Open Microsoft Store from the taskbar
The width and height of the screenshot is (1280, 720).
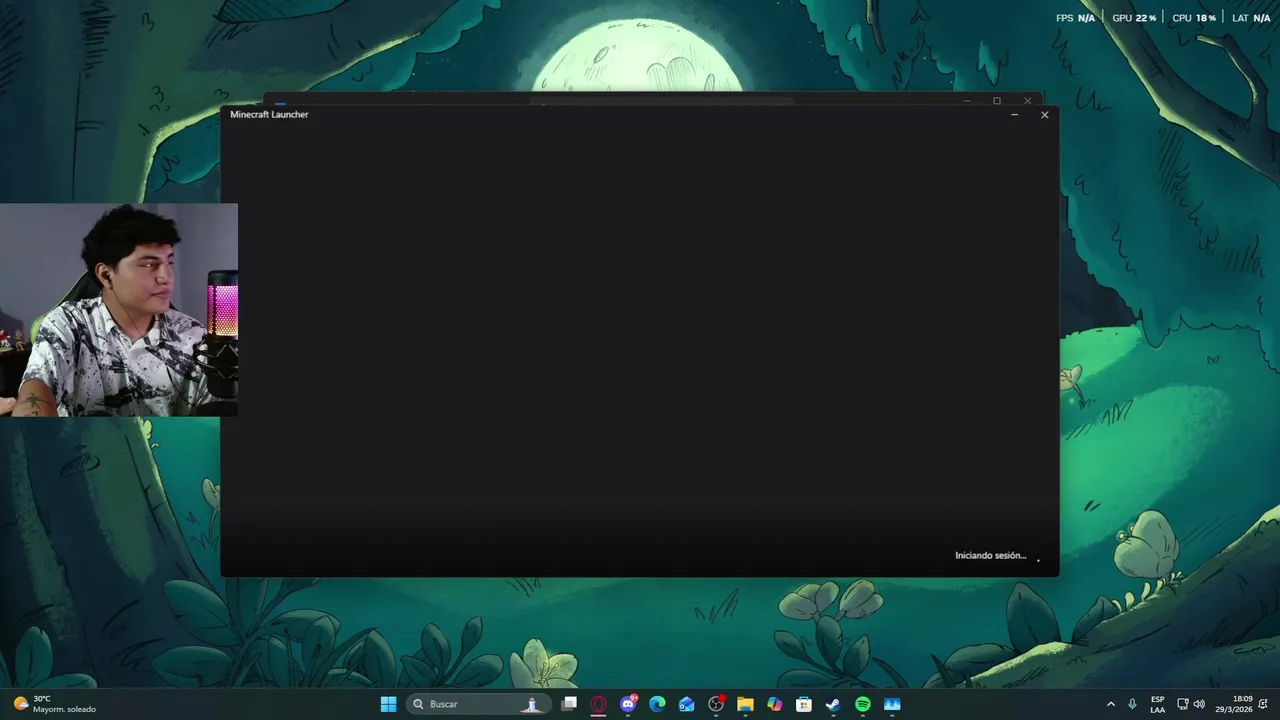coord(803,704)
